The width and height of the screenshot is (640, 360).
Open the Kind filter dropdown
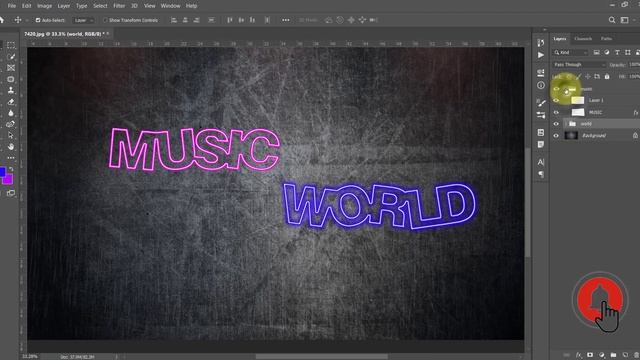[570, 52]
